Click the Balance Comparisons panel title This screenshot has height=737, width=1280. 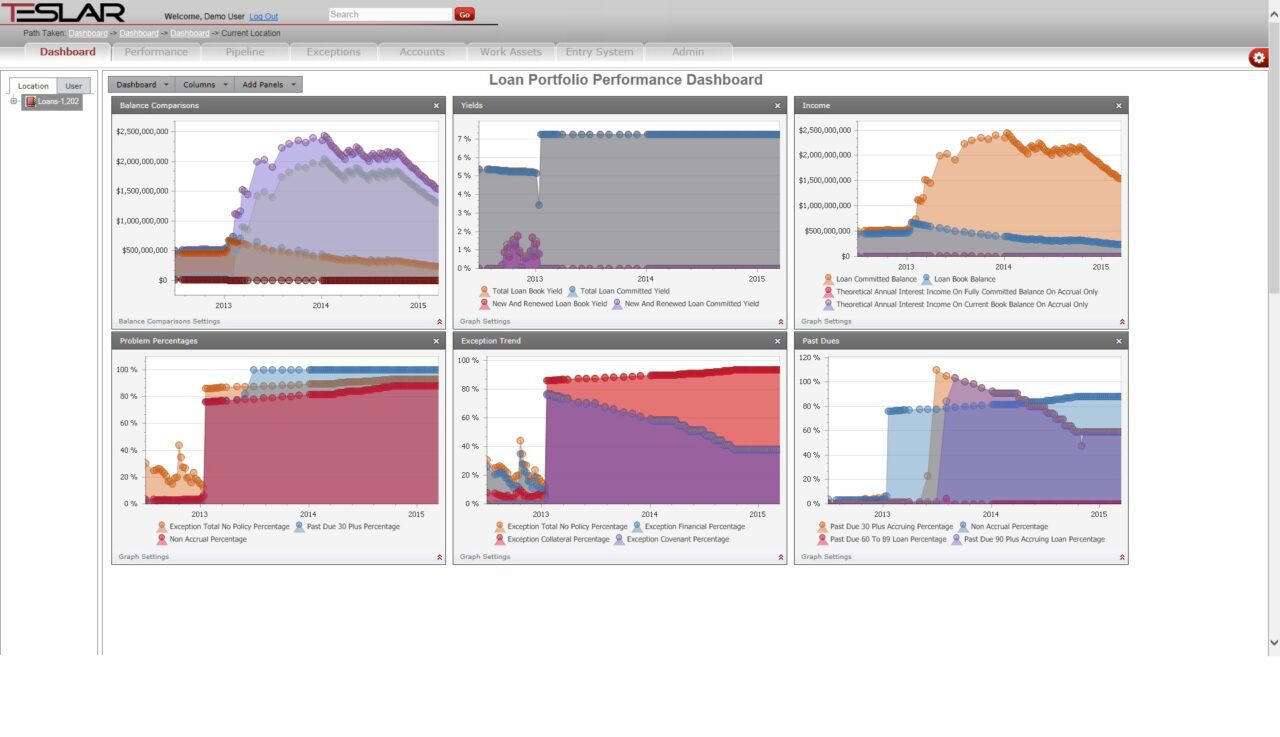pyautogui.click(x=159, y=105)
